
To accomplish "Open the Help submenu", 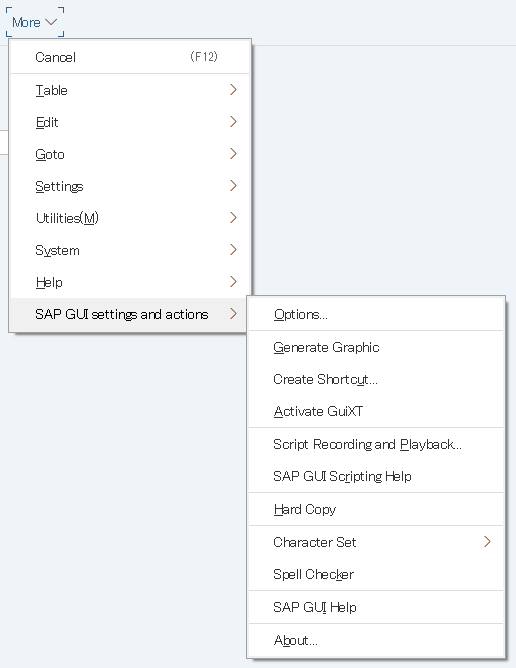I will (x=130, y=282).
